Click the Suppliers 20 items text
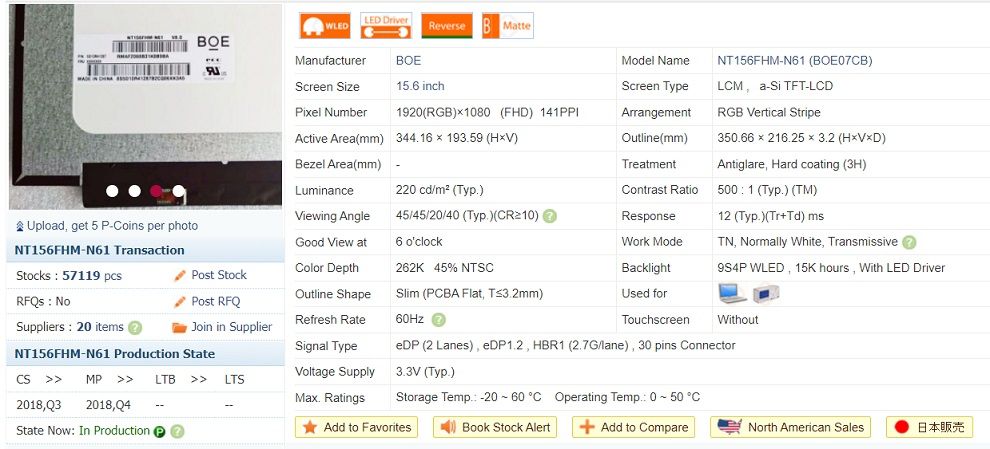The width and height of the screenshot is (990, 449). click(69, 327)
